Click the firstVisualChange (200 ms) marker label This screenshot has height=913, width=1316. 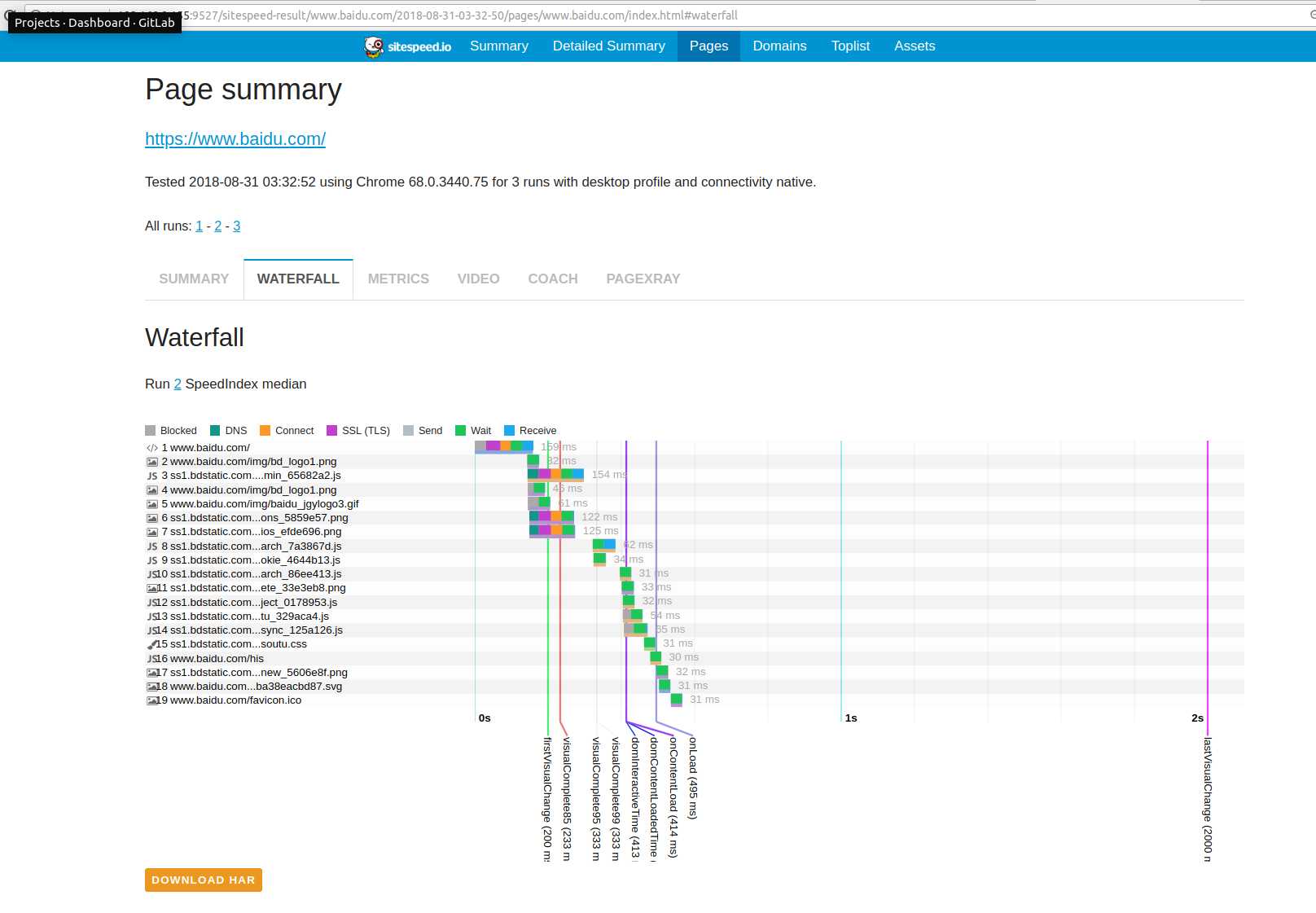pos(547,799)
